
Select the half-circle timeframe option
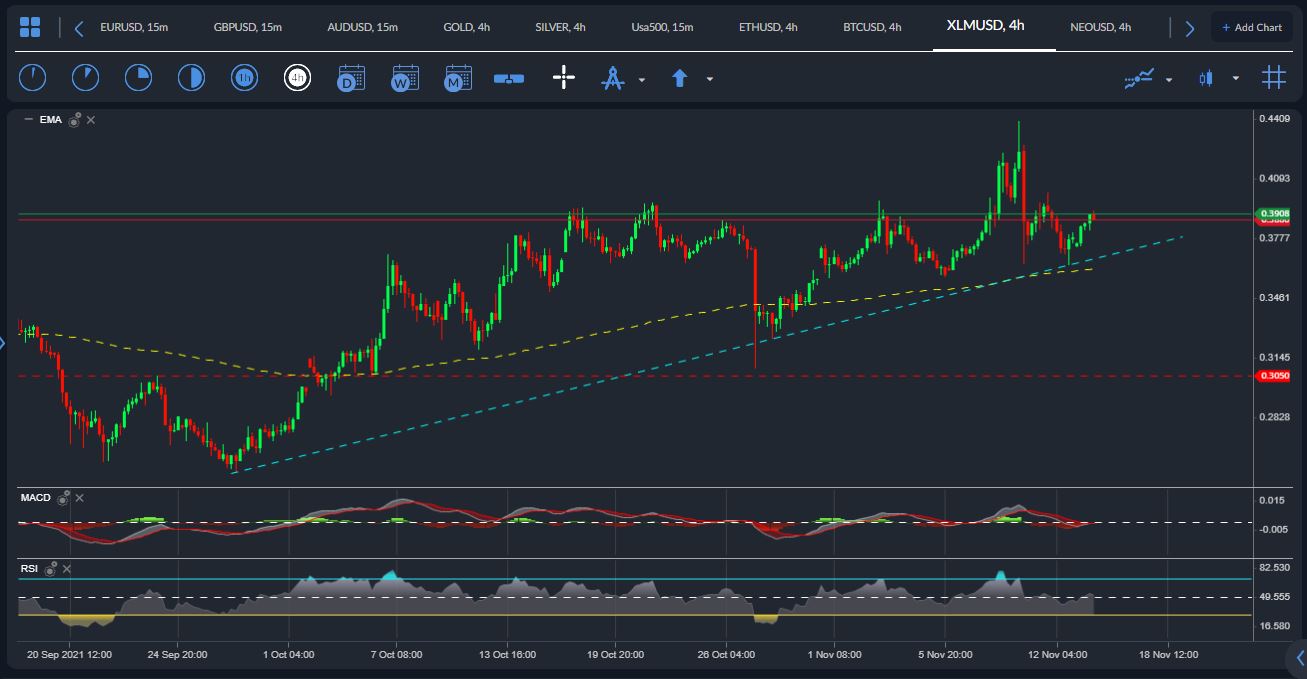(190, 77)
